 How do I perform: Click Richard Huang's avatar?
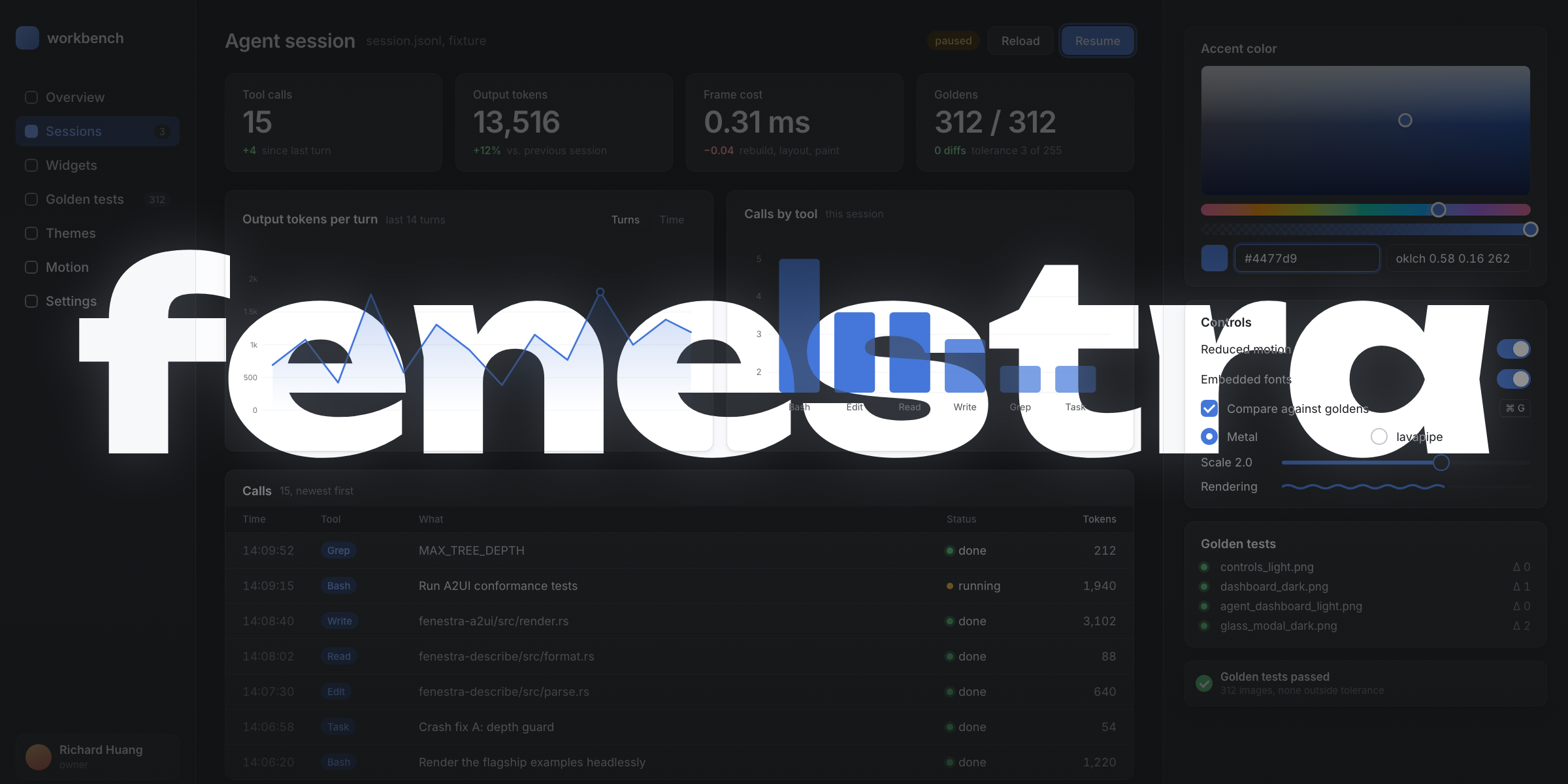(39, 757)
